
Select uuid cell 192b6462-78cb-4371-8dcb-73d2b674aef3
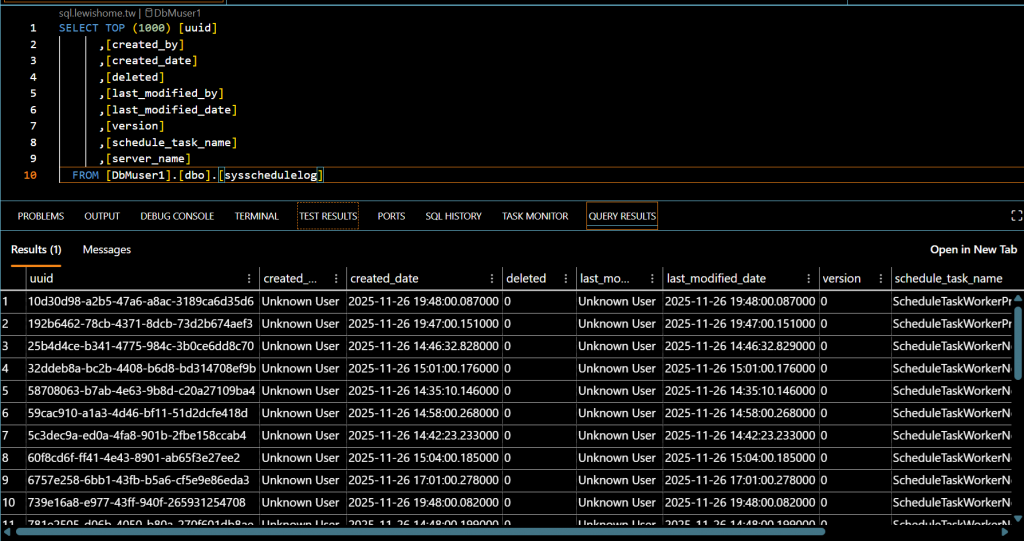point(140,323)
